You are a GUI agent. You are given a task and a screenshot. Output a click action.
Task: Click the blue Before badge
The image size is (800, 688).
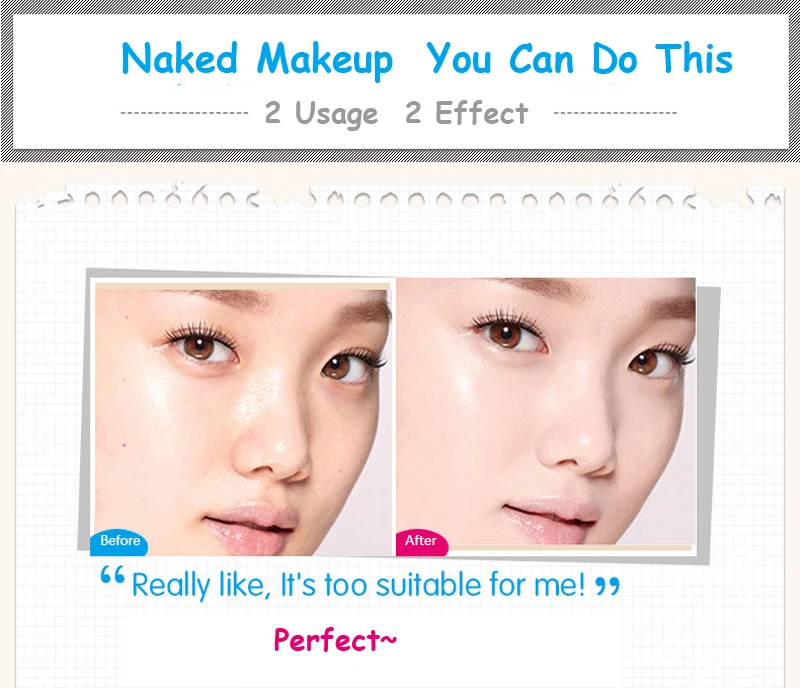tap(119, 543)
